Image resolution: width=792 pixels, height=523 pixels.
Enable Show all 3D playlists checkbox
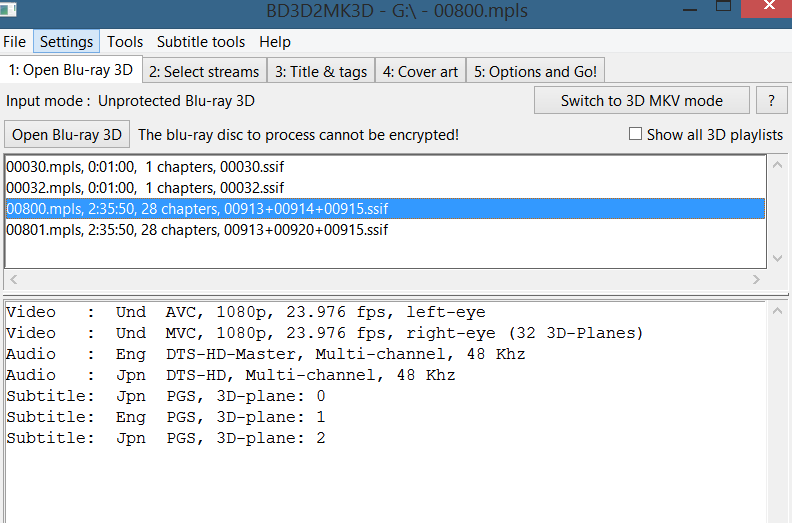[x=635, y=134]
